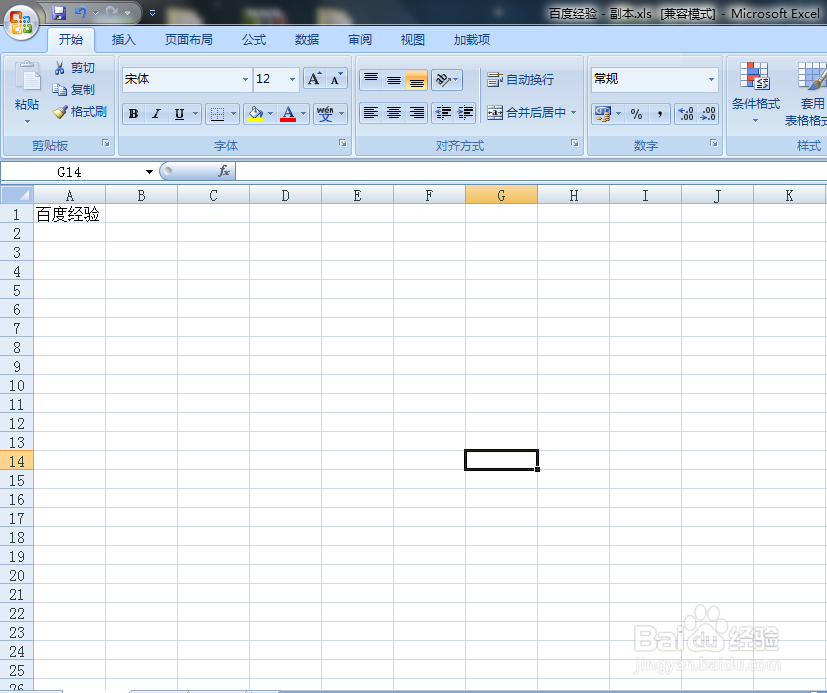Expand font color dropdown arrow
The image size is (827, 693).
tap(303, 113)
